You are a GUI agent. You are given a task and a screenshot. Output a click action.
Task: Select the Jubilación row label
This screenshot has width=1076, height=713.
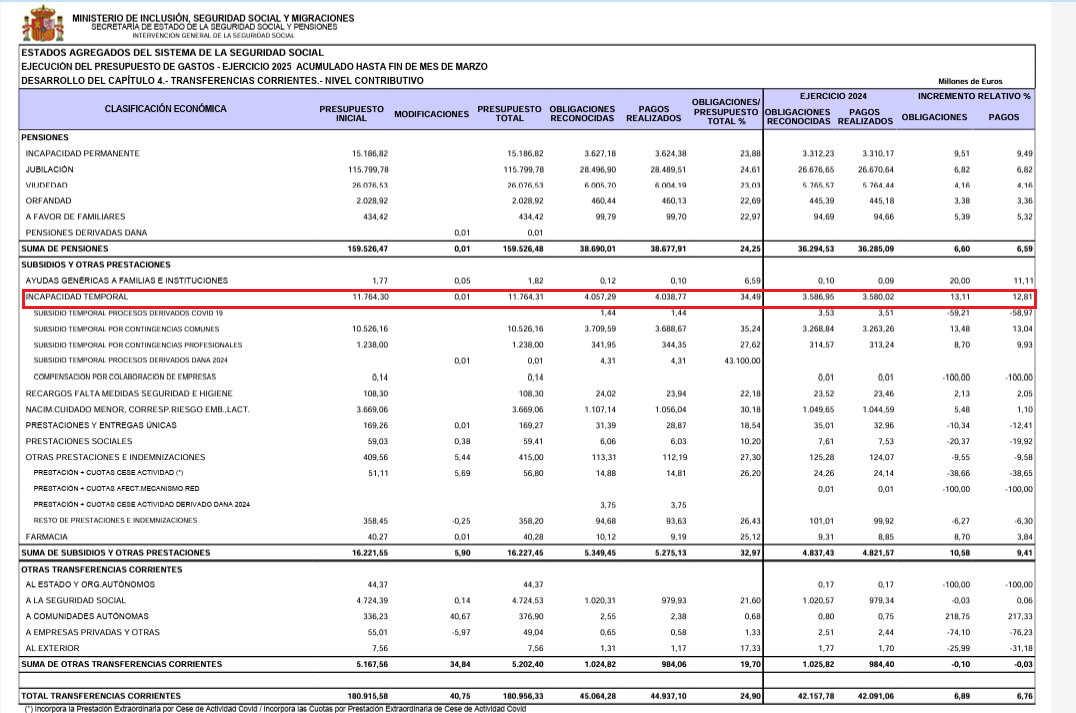coord(50,170)
